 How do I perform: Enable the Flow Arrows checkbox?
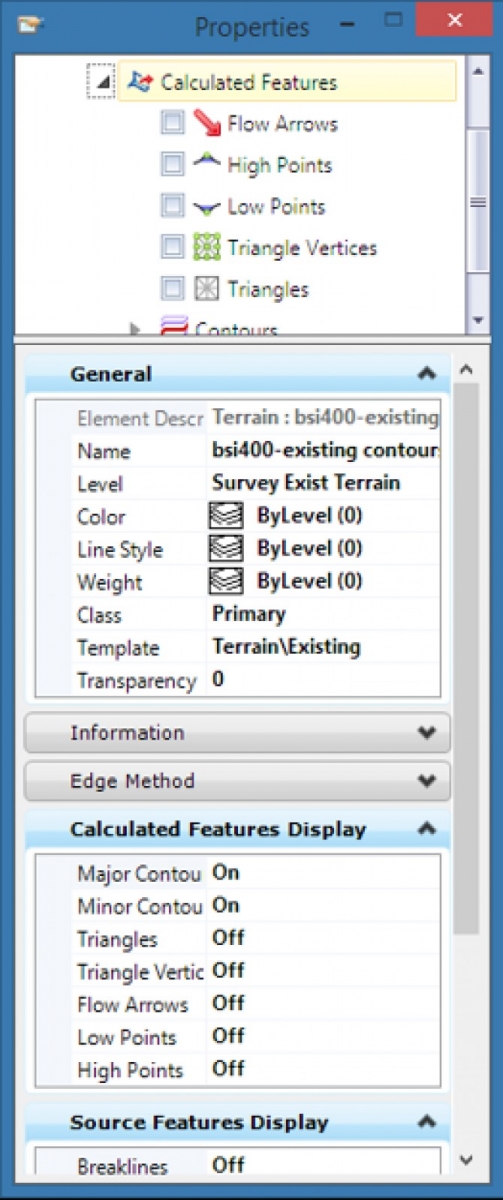click(172, 123)
